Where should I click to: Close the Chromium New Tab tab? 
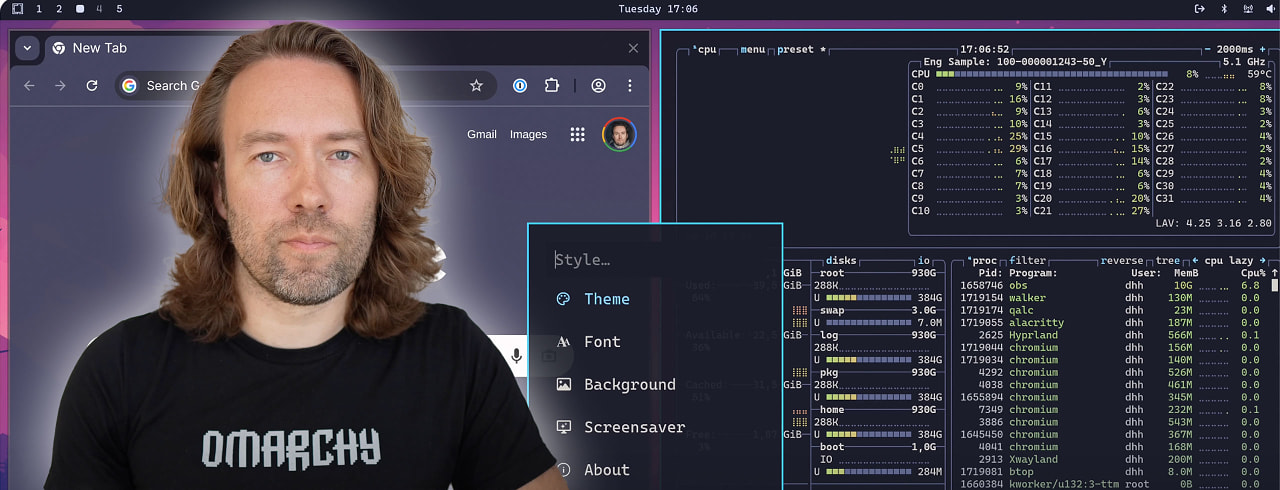(x=633, y=48)
